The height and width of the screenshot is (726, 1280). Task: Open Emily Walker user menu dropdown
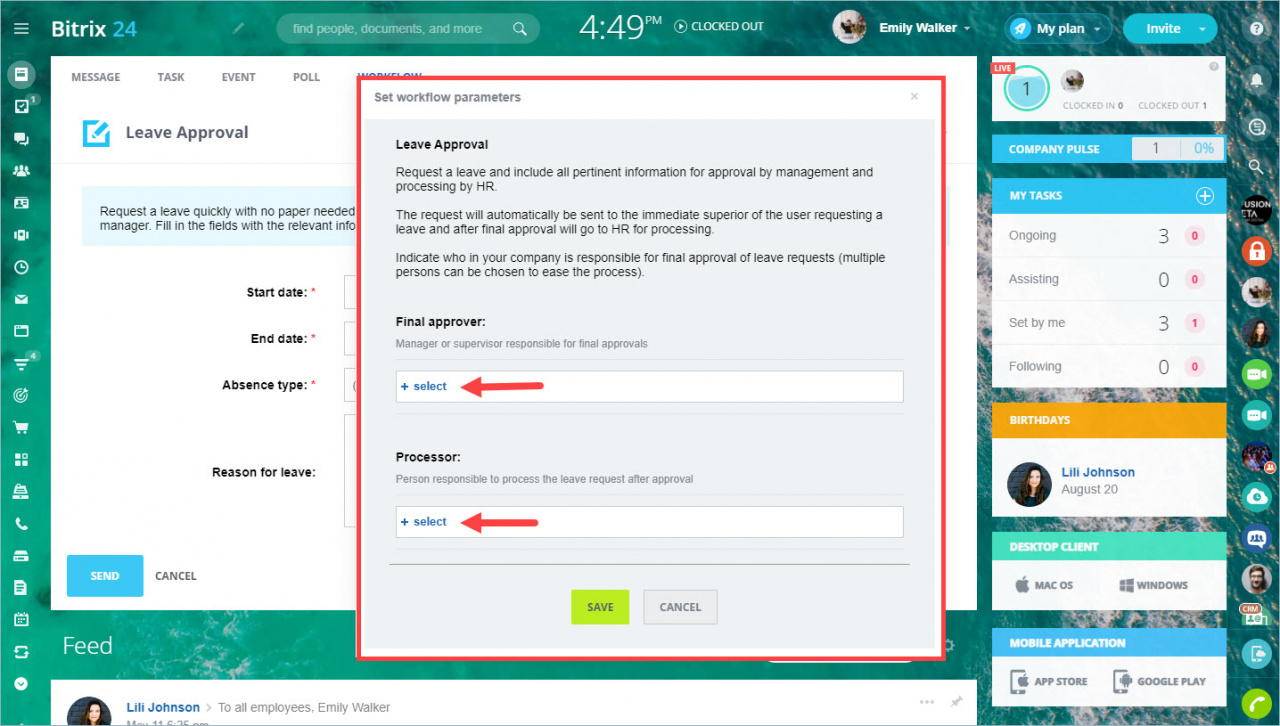[x=925, y=28]
